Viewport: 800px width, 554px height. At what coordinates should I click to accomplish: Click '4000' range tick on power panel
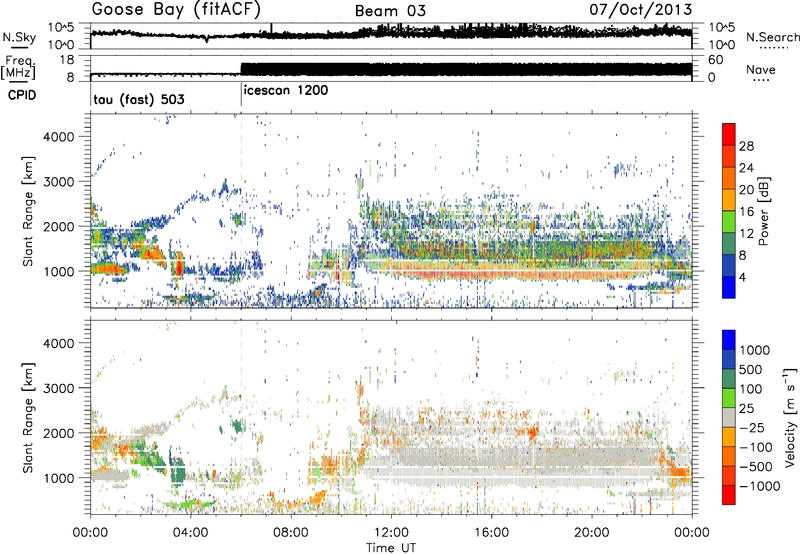[x=58, y=137]
